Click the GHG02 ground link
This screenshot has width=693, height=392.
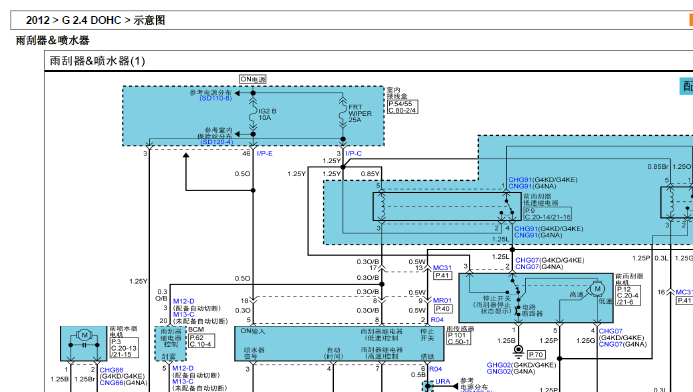pyautogui.click(x=499, y=365)
